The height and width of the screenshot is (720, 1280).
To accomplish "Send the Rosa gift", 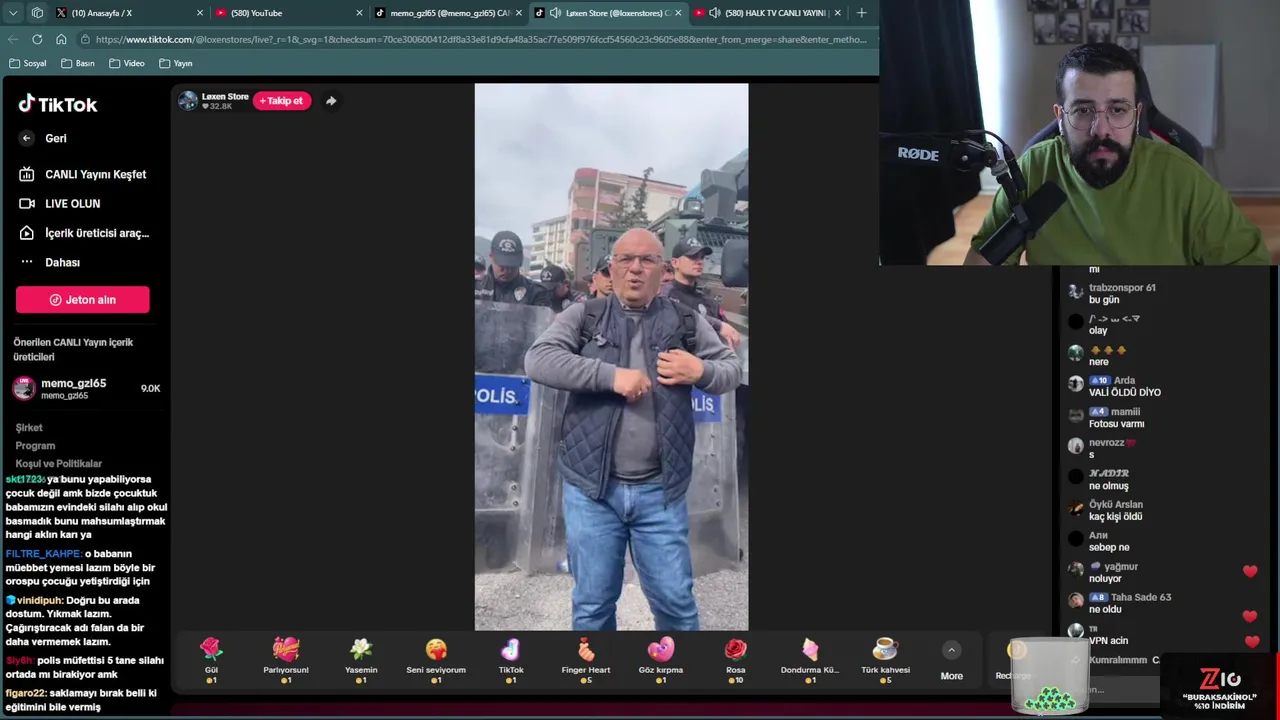I will [x=736, y=659].
